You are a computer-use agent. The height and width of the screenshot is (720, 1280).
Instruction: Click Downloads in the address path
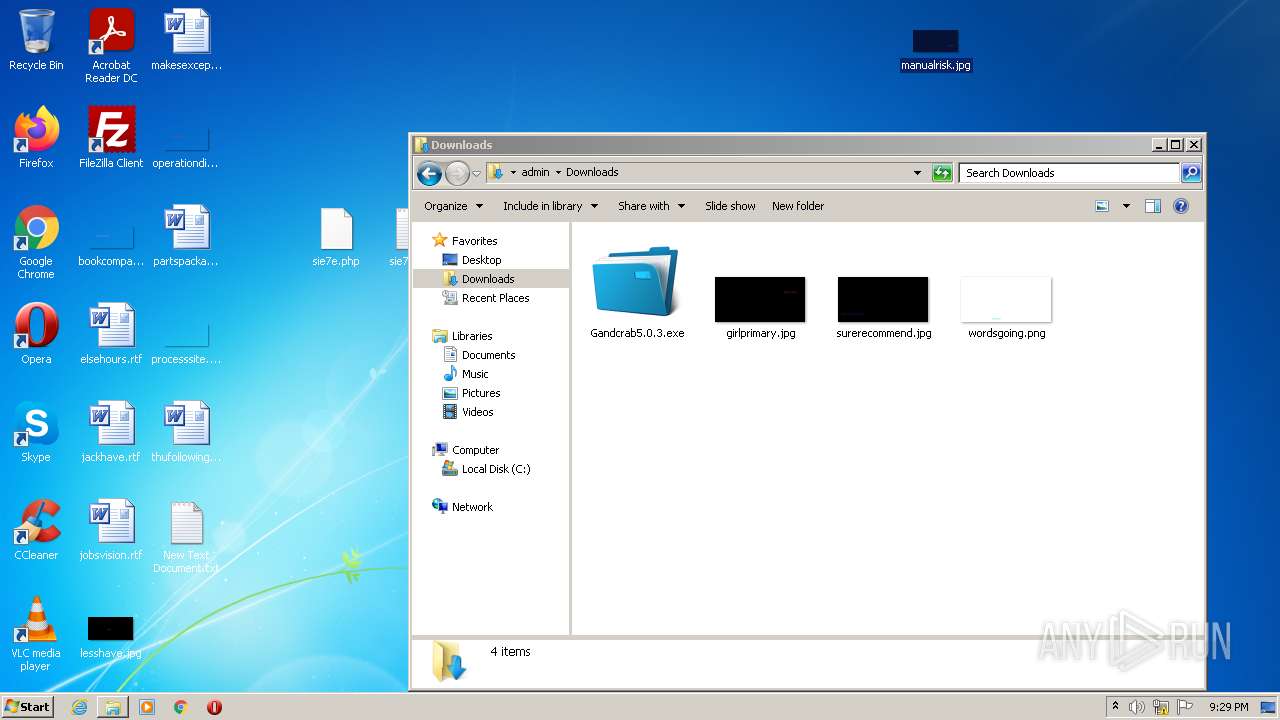point(592,172)
